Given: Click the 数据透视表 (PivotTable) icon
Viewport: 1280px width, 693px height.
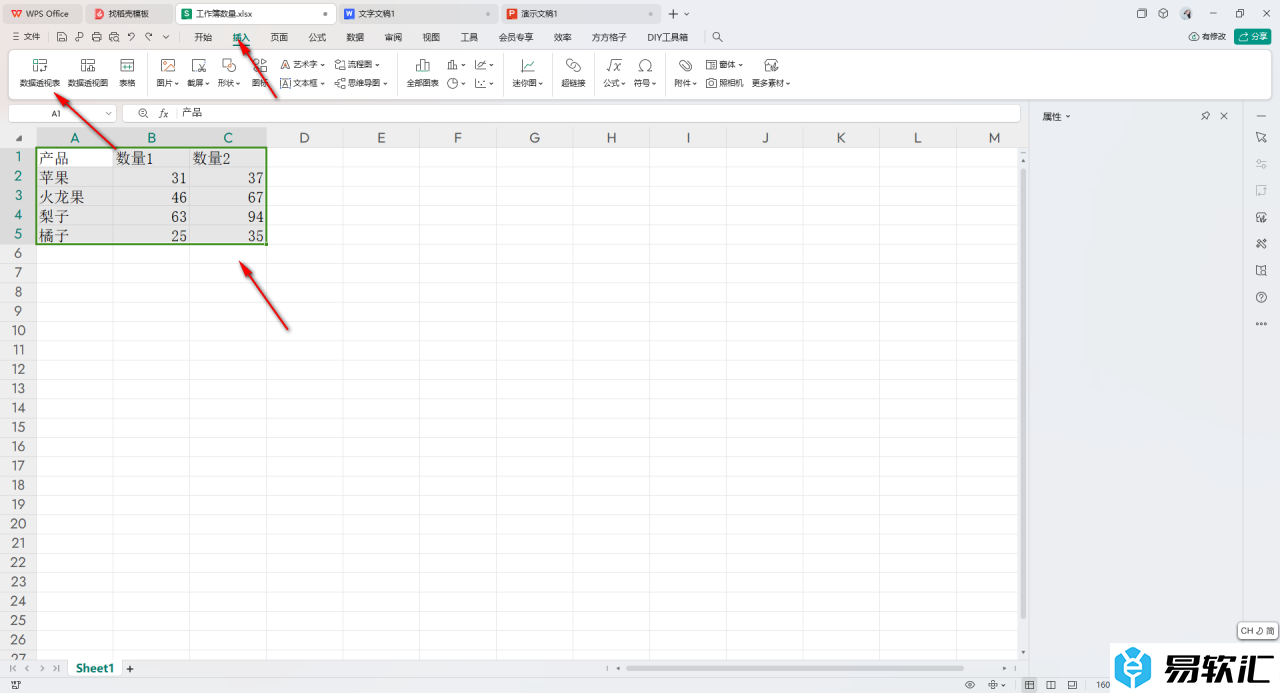Looking at the screenshot, I should click(x=40, y=73).
